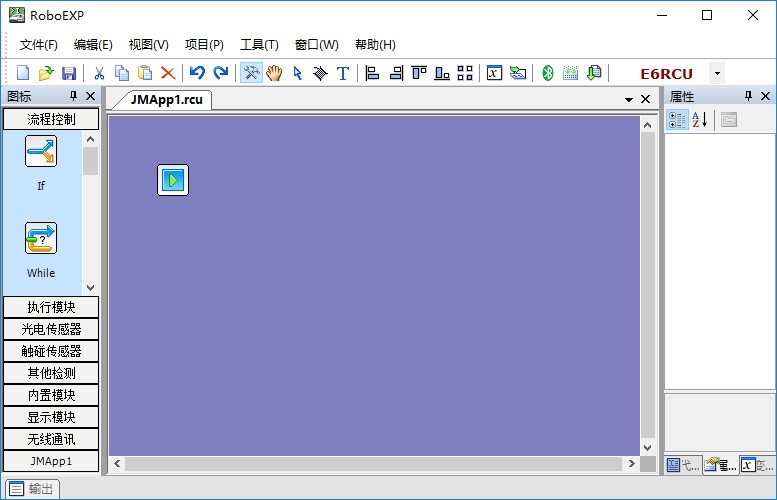
Task: Redo the last undone action
Action: (221, 73)
